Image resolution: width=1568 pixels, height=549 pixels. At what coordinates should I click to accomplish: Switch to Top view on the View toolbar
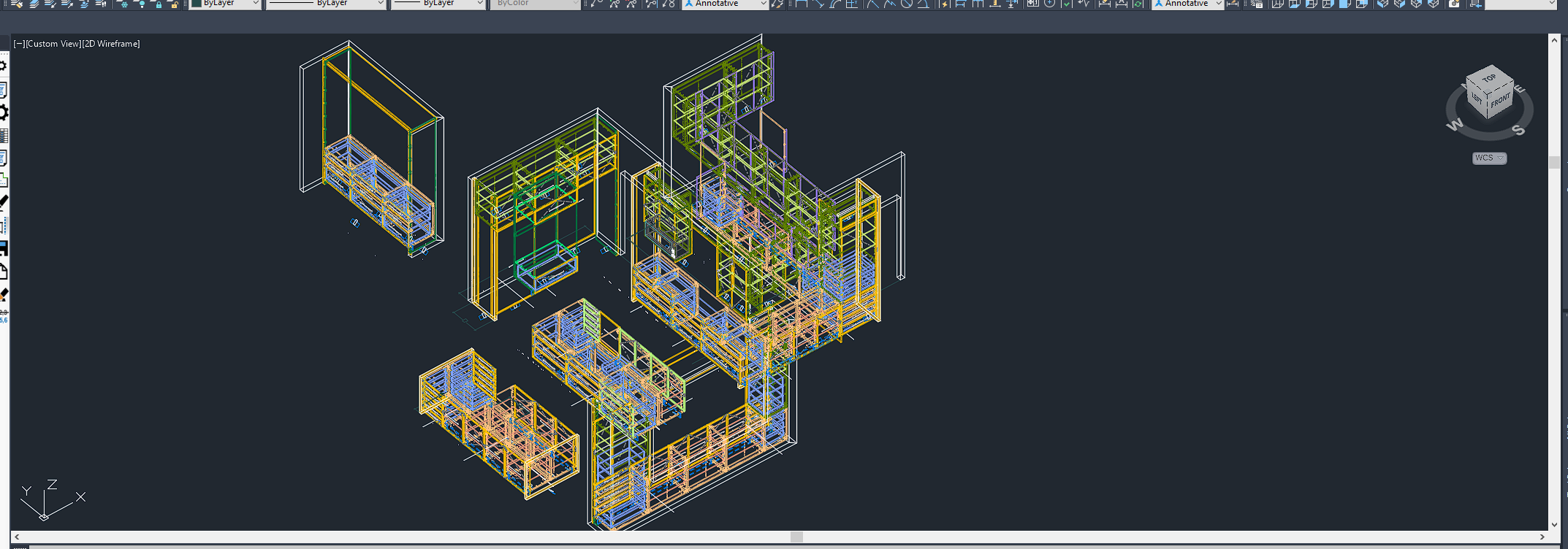[1277, 4]
